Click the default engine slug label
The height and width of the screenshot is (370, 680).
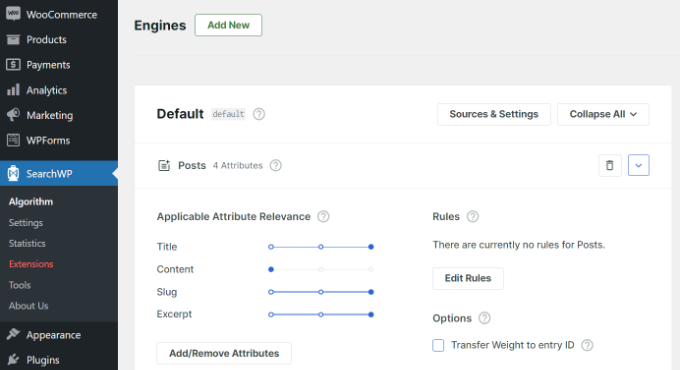228,114
